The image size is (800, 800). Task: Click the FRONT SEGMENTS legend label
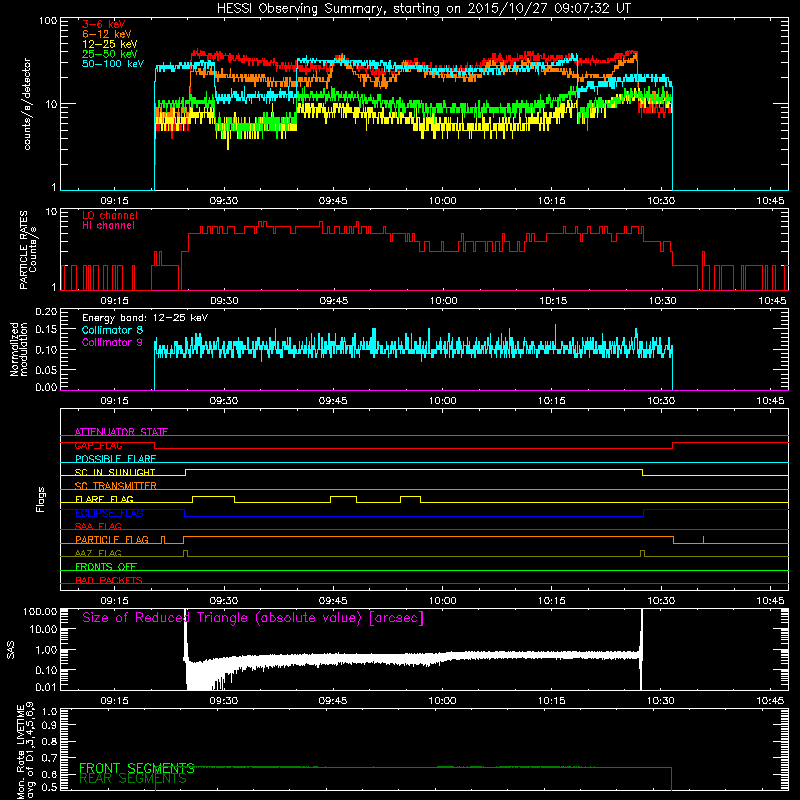137,768
